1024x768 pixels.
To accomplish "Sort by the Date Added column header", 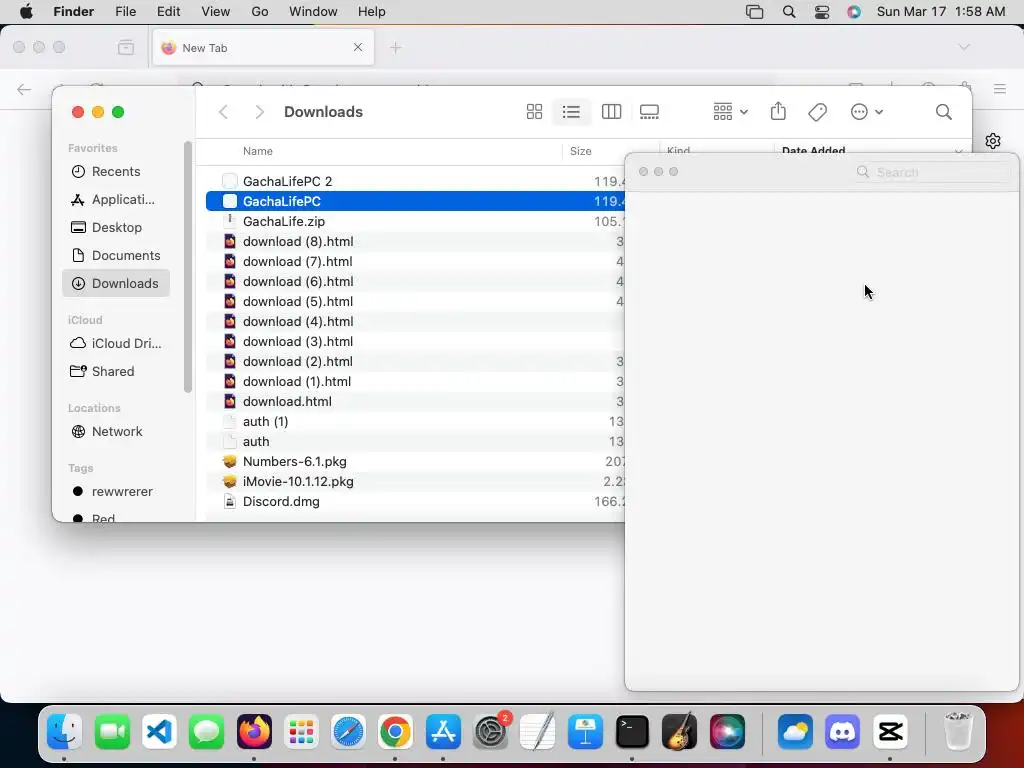I will (813, 150).
